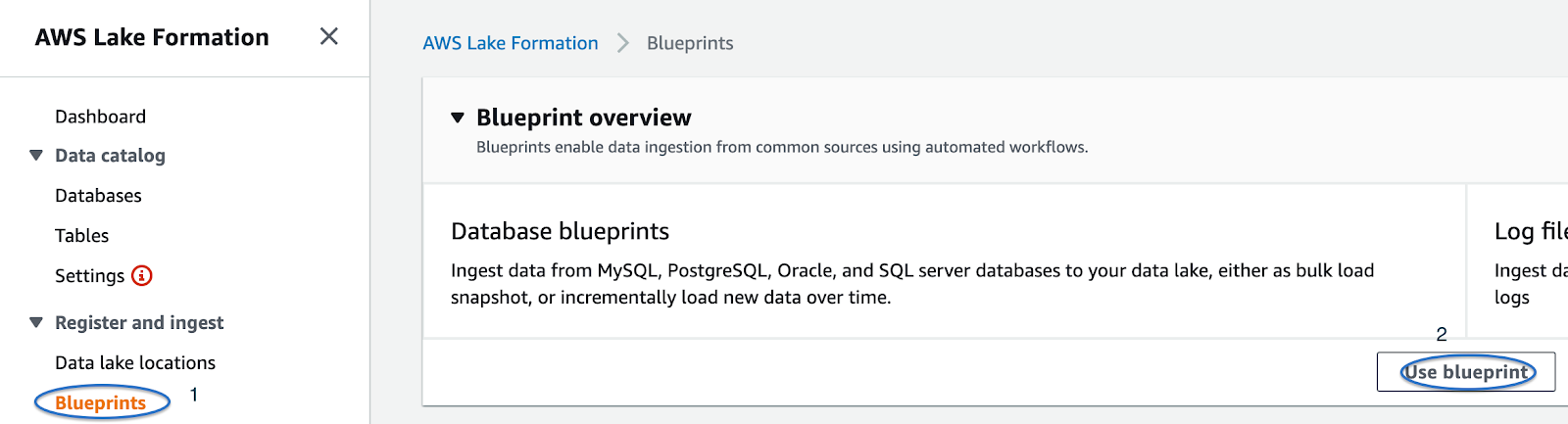Open the Dashboard page

pos(100,117)
